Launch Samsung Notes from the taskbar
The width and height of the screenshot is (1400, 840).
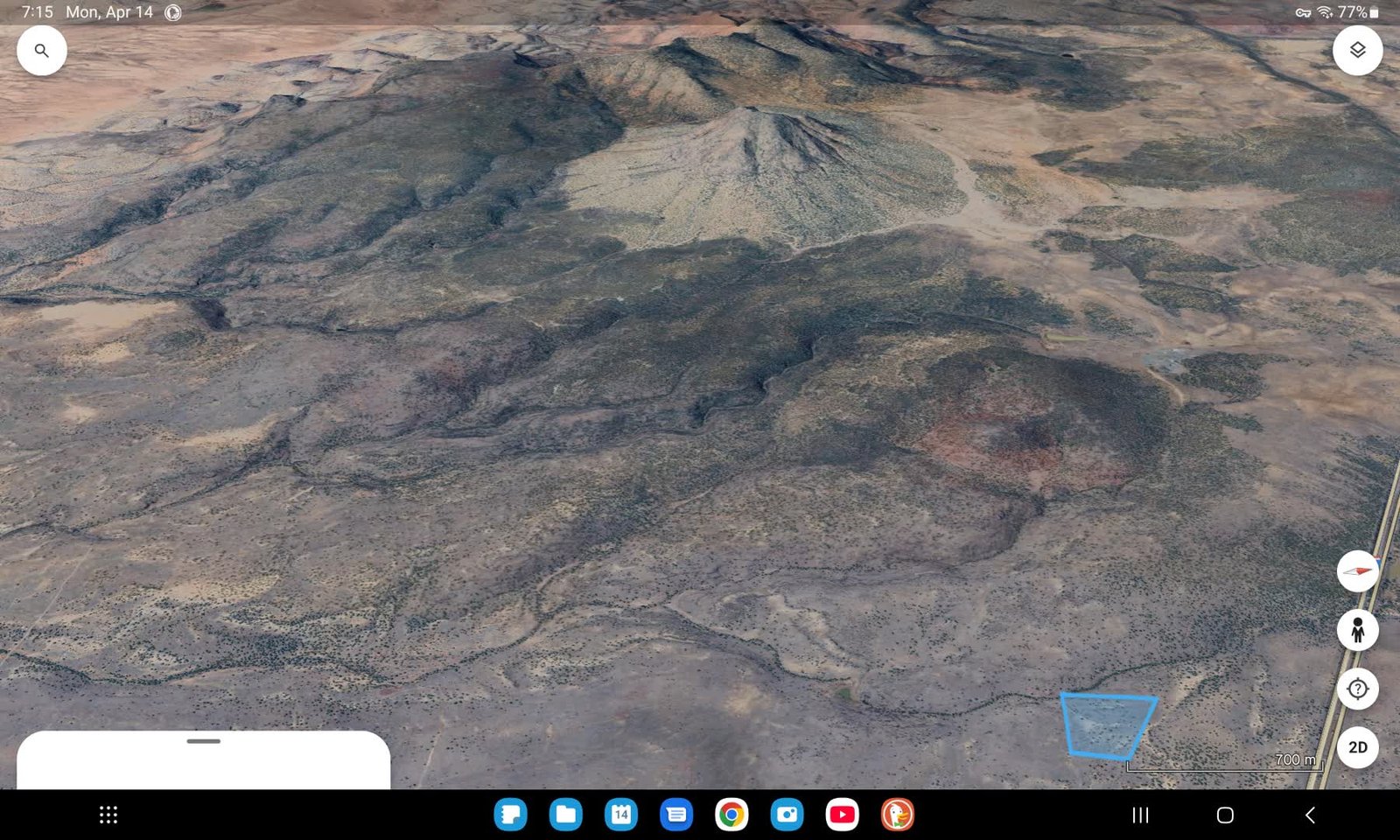510,815
